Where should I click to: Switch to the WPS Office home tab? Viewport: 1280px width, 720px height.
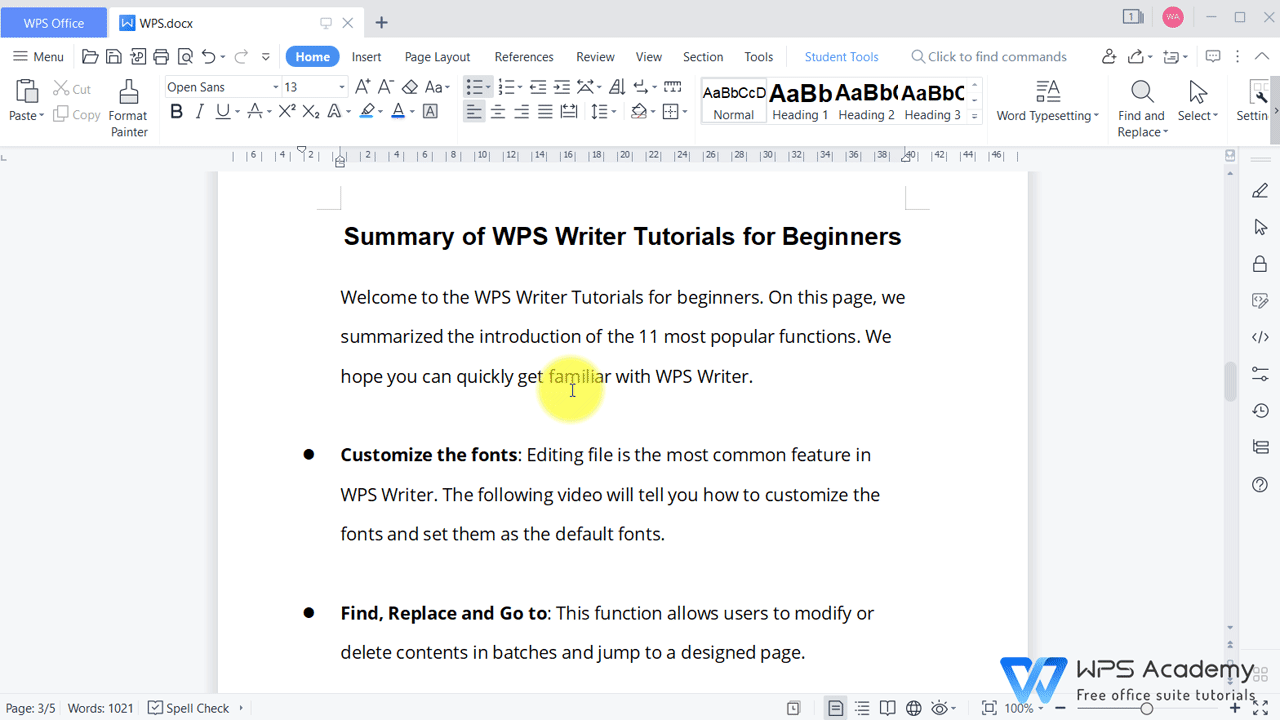(x=53, y=22)
